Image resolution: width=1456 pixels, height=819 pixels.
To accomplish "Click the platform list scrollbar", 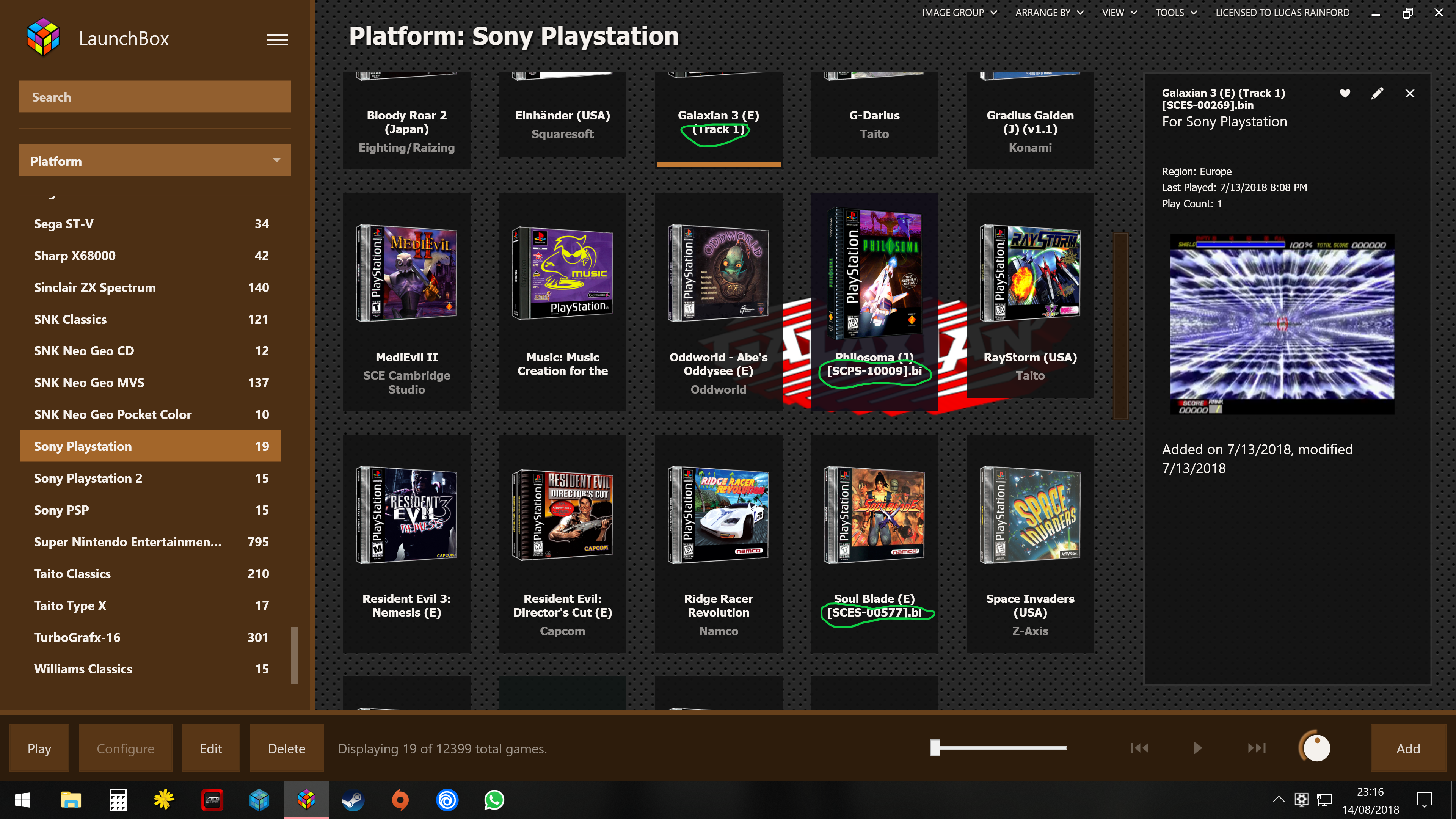I will (x=294, y=655).
